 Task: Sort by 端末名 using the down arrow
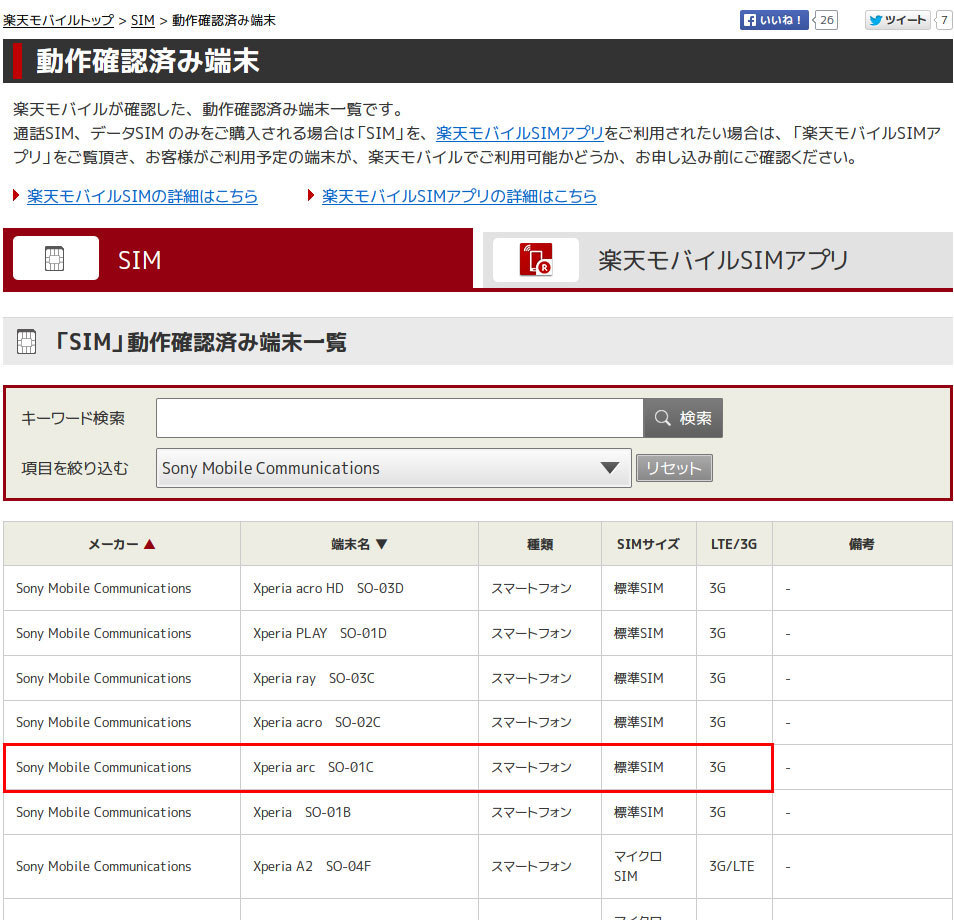(x=381, y=544)
